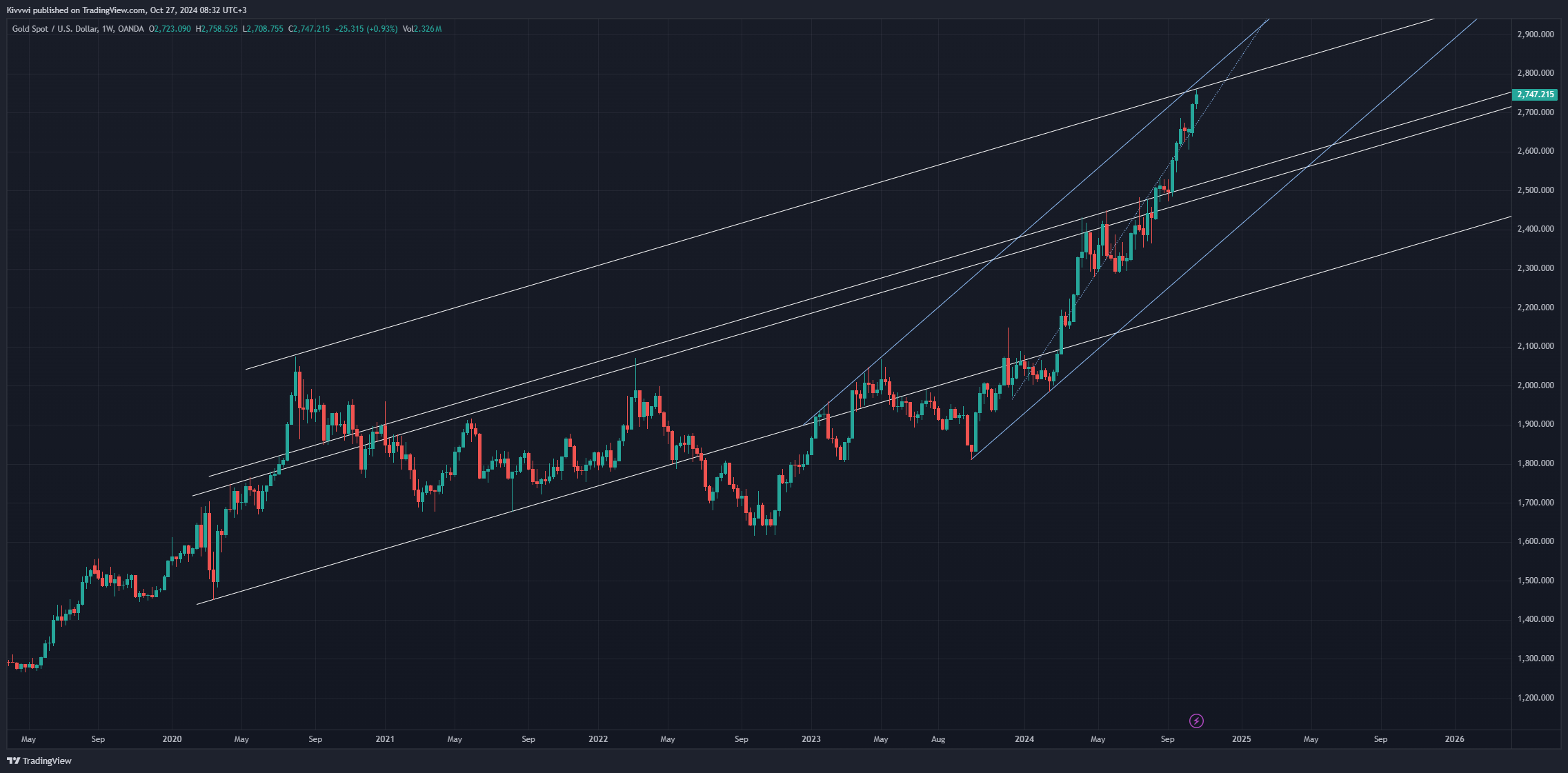
Task: Click the 2,000.000 price axis label
Action: [1535, 385]
